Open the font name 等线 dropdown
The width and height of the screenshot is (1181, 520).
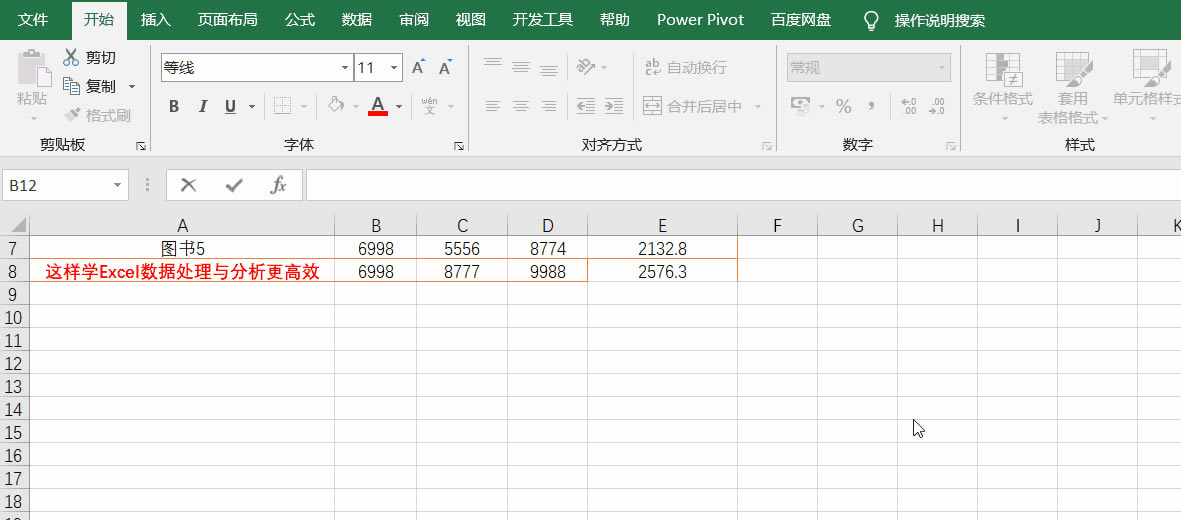pos(345,68)
